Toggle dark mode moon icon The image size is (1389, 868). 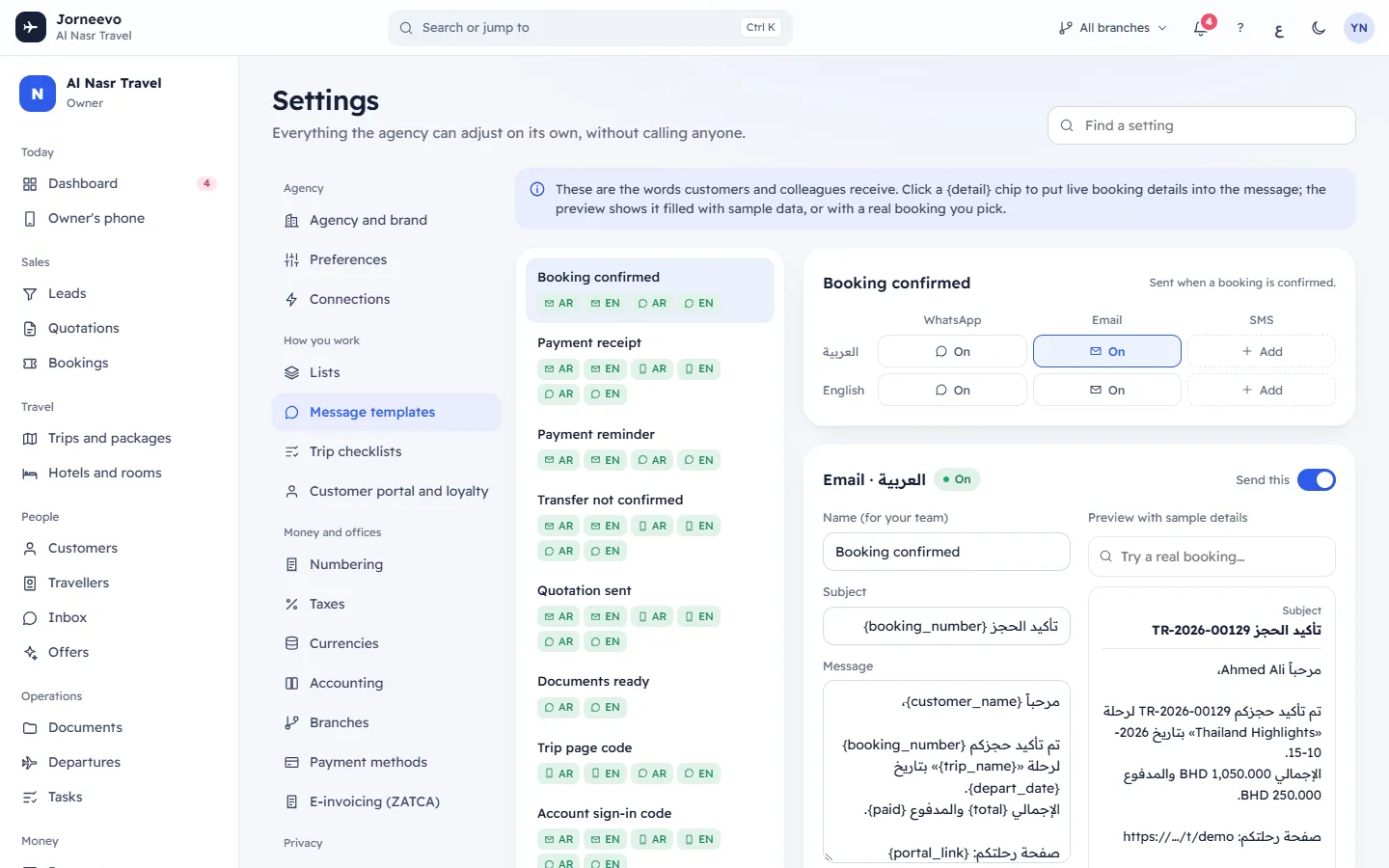coord(1319,28)
